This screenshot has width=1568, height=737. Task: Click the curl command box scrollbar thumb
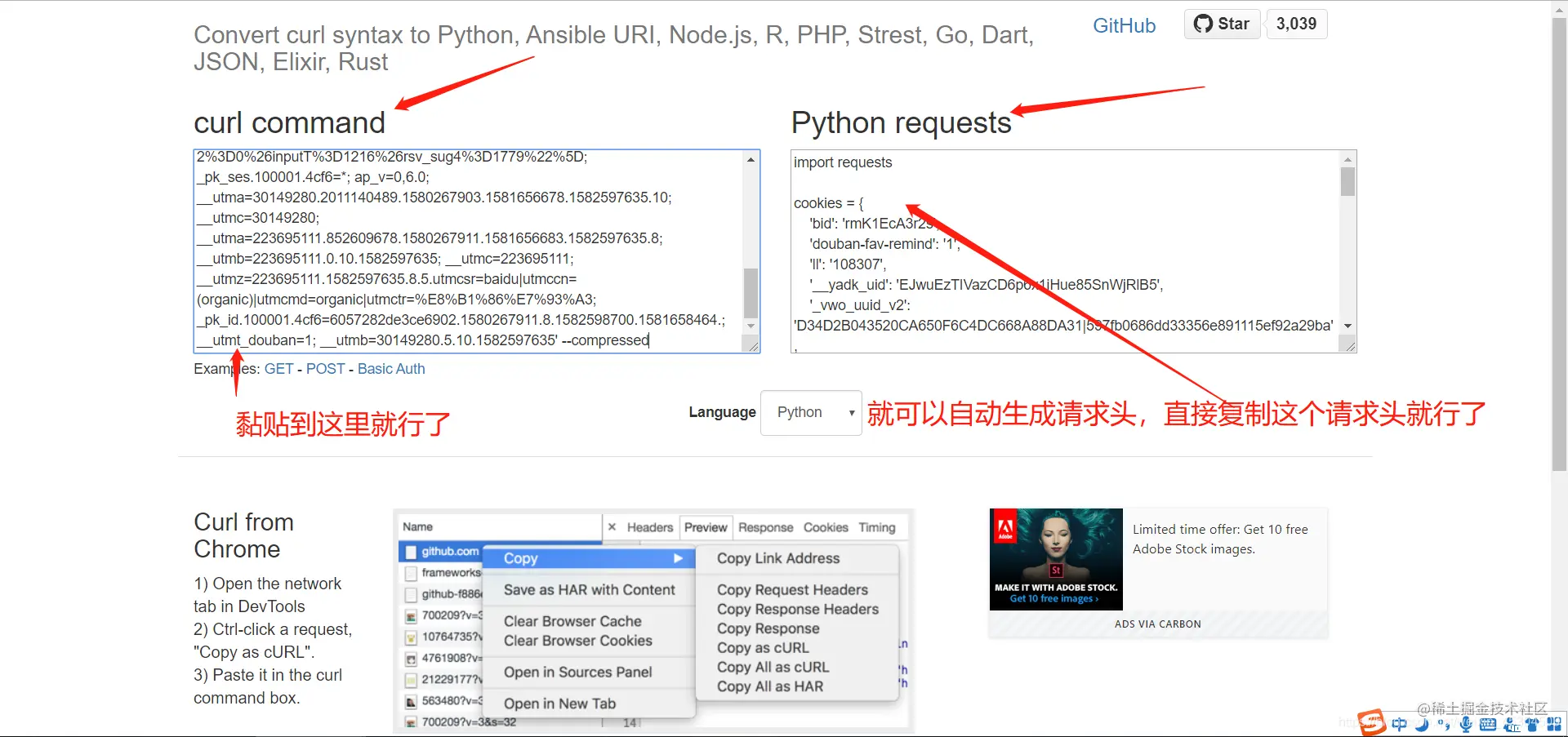(x=751, y=293)
